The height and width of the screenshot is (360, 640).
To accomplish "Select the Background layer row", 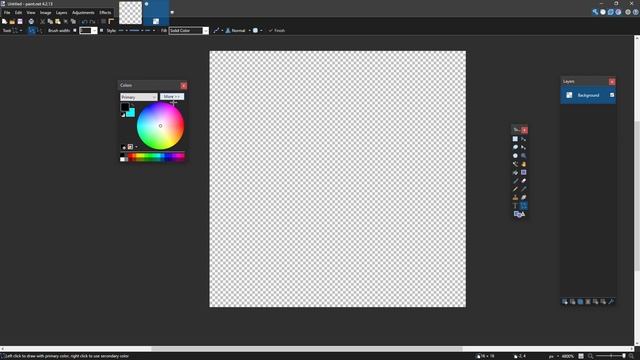I will tap(588, 95).
